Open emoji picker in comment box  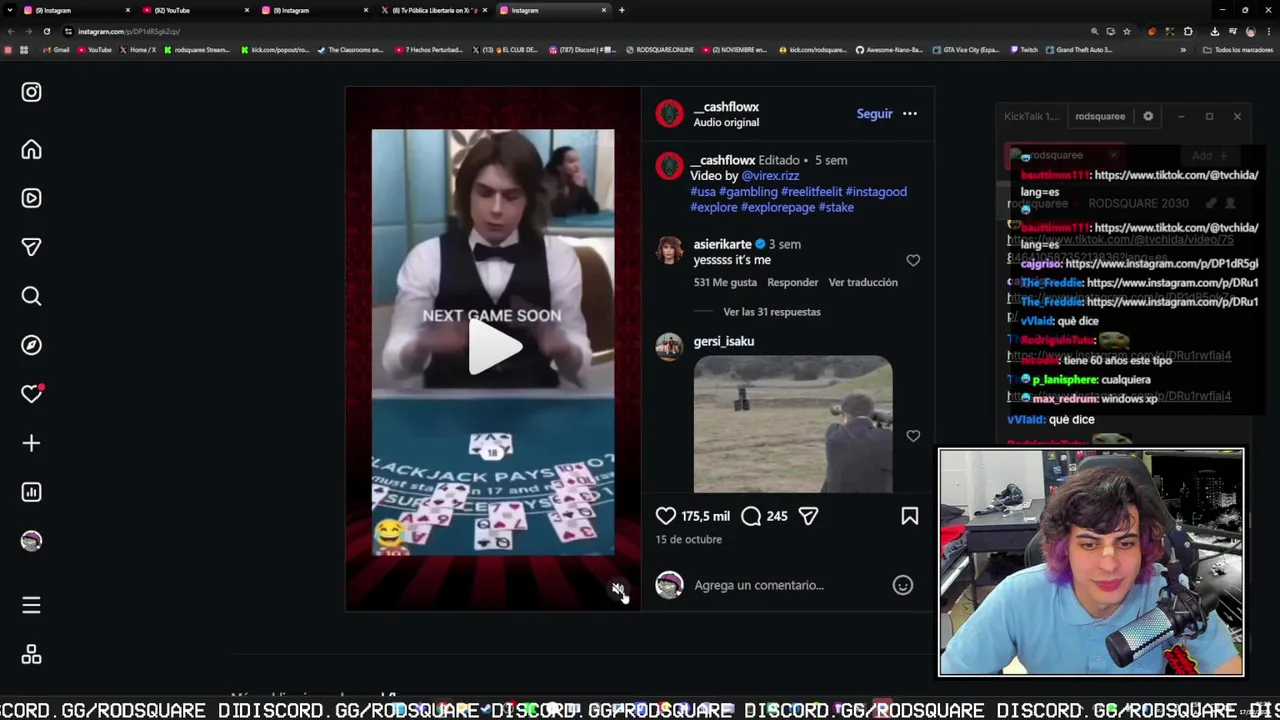coord(903,586)
